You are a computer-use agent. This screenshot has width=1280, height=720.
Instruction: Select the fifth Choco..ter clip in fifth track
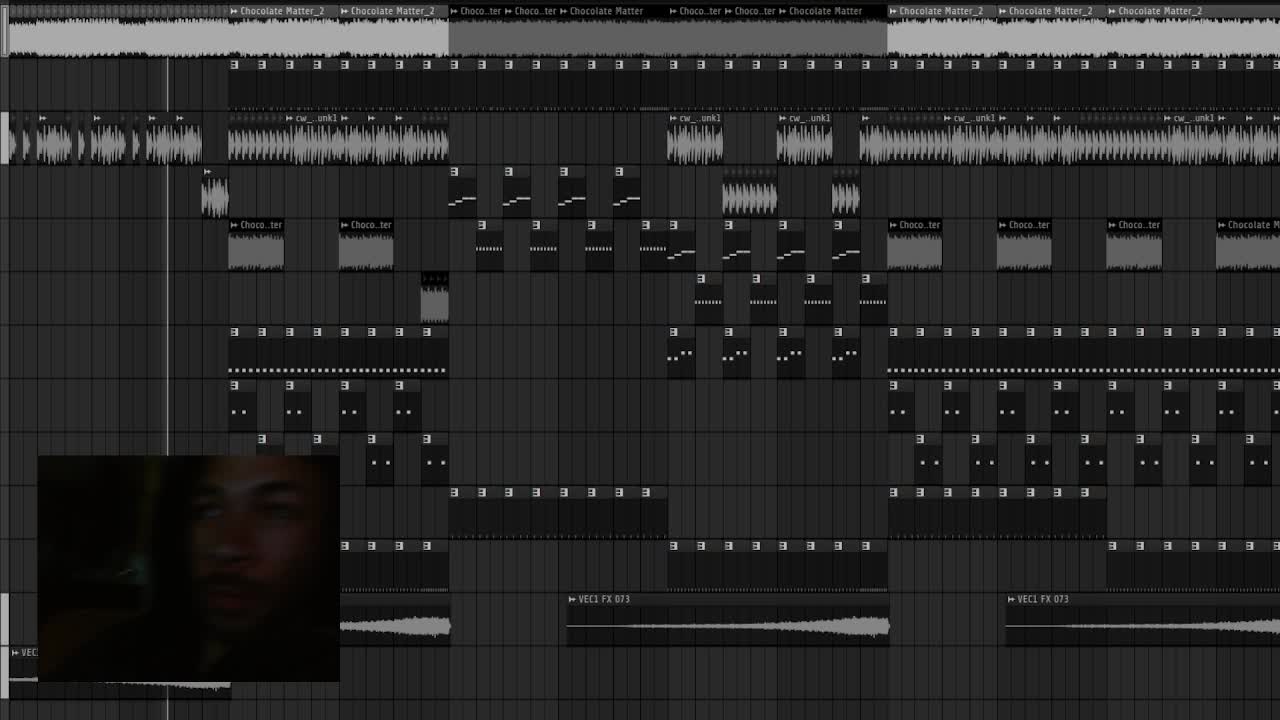coord(1134,245)
